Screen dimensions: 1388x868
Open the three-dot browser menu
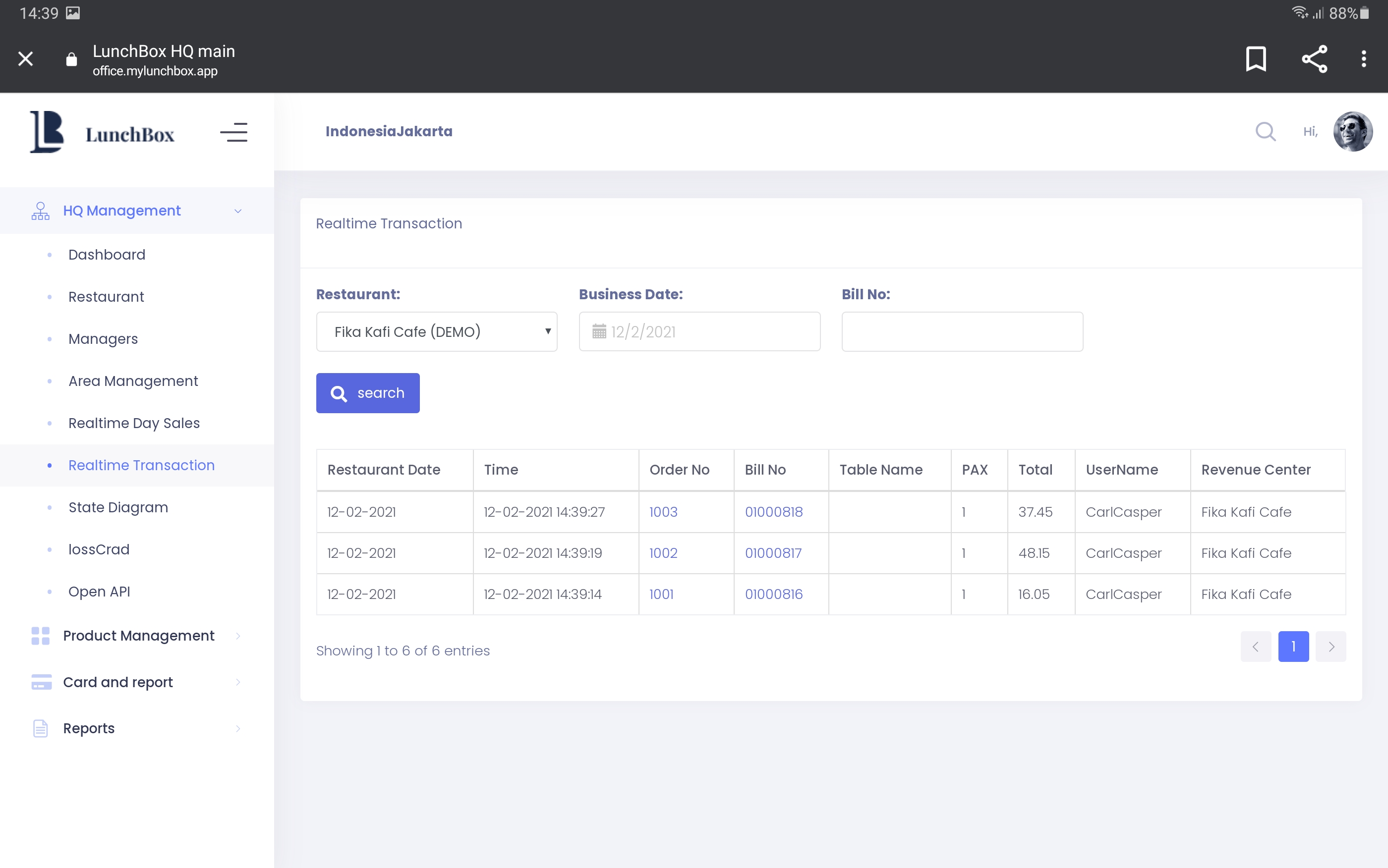click(x=1363, y=58)
